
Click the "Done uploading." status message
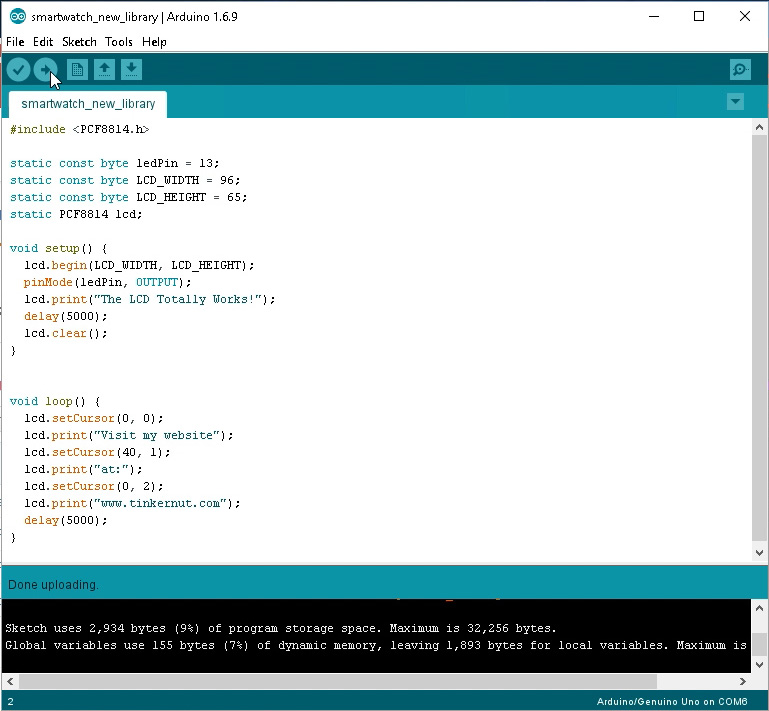(x=53, y=584)
